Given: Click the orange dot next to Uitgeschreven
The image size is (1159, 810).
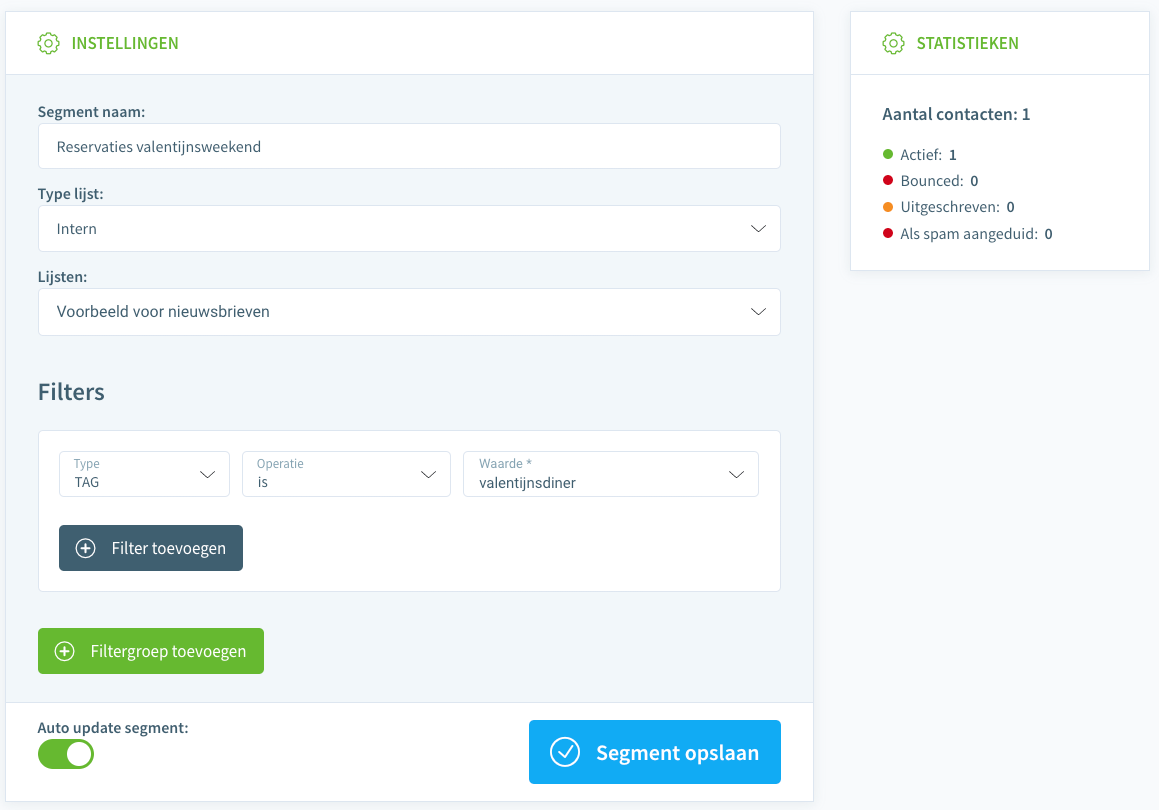Looking at the screenshot, I should pyautogui.click(x=888, y=207).
